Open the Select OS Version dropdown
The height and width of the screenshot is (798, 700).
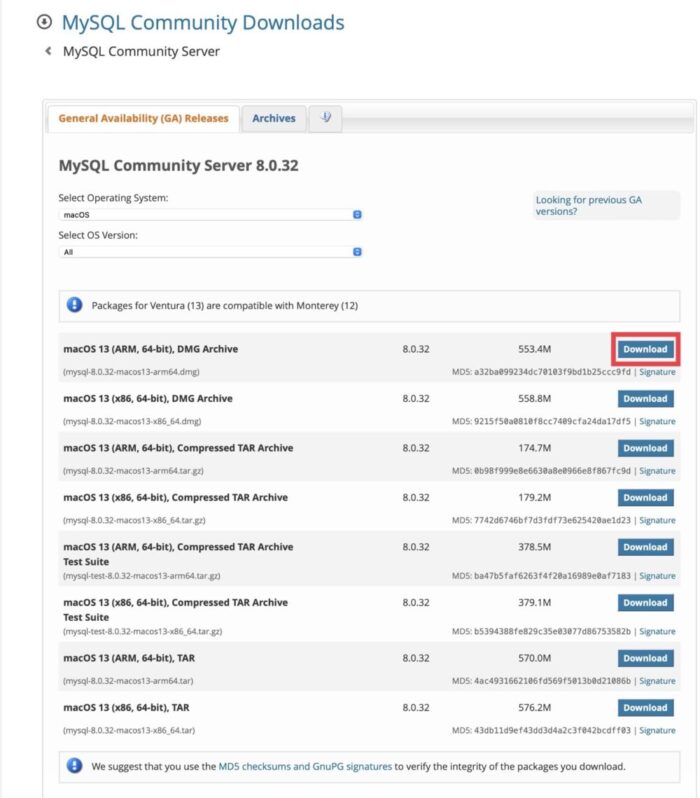pos(210,252)
